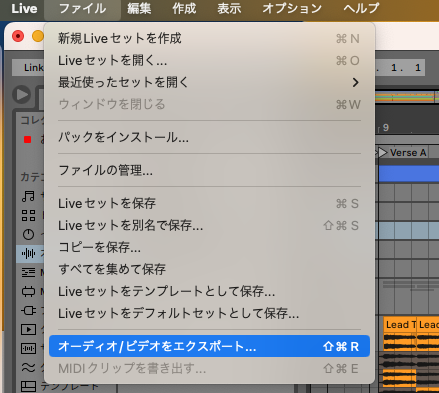Click the Sounds music-note browser icon

[x=28, y=196]
